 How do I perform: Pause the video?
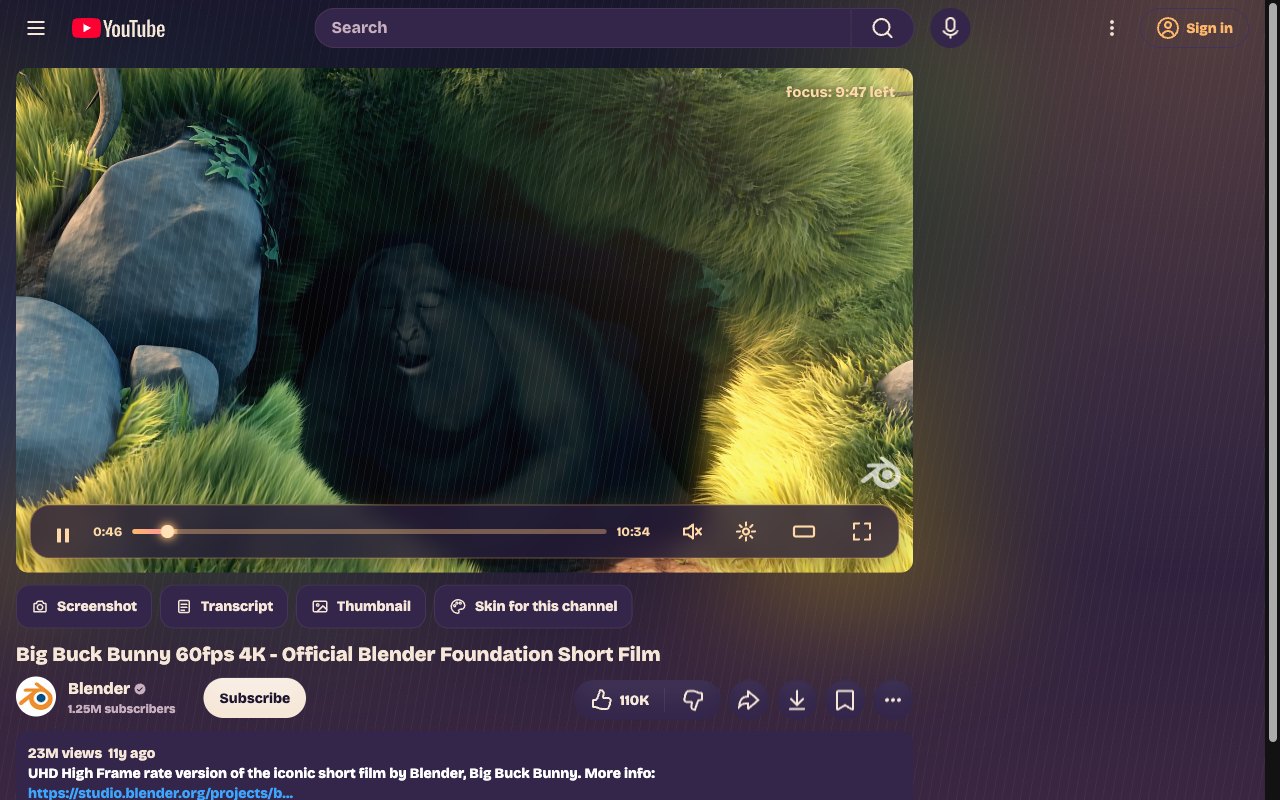(x=63, y=534)
